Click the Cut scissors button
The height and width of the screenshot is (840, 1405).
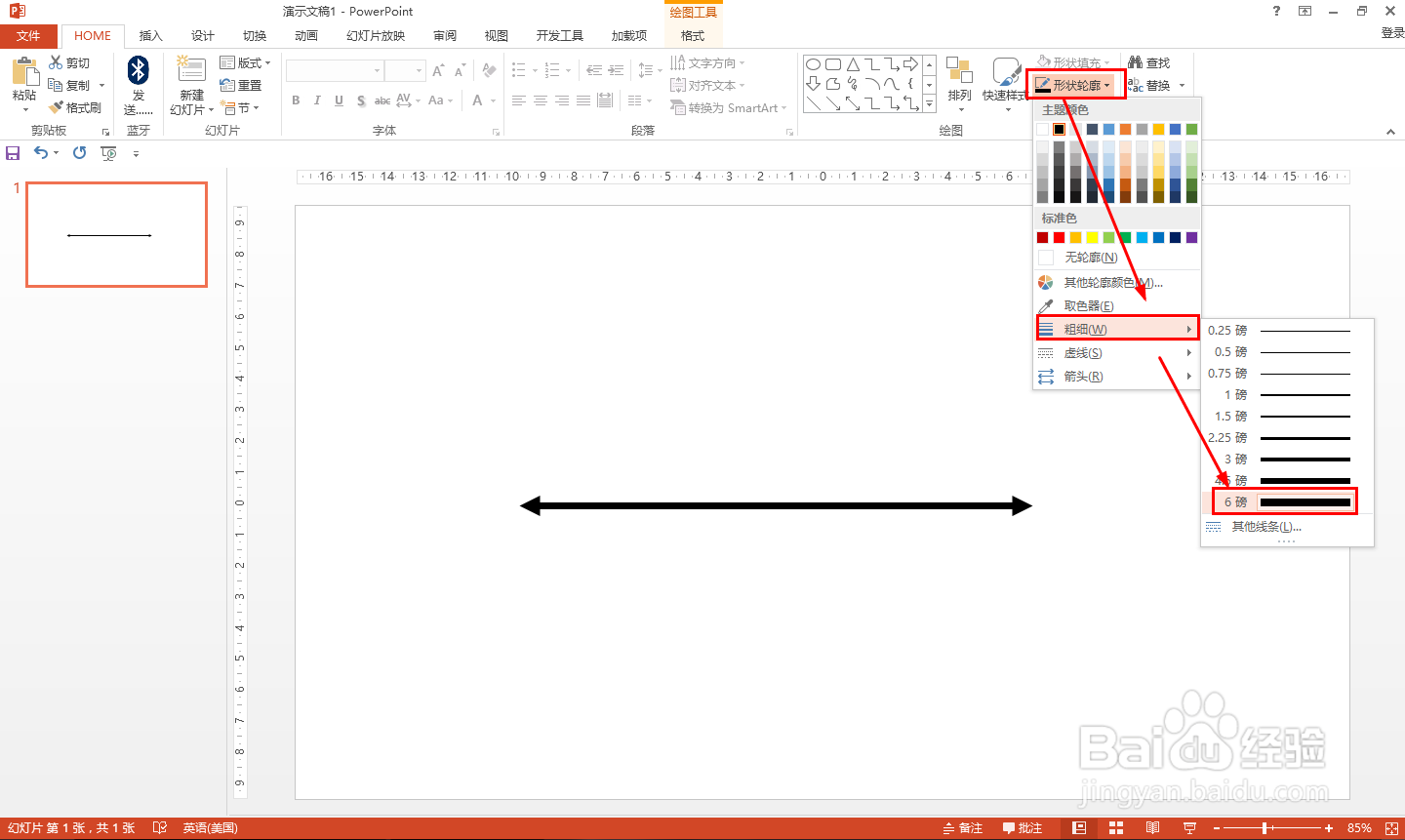click(x=69, y=62)
